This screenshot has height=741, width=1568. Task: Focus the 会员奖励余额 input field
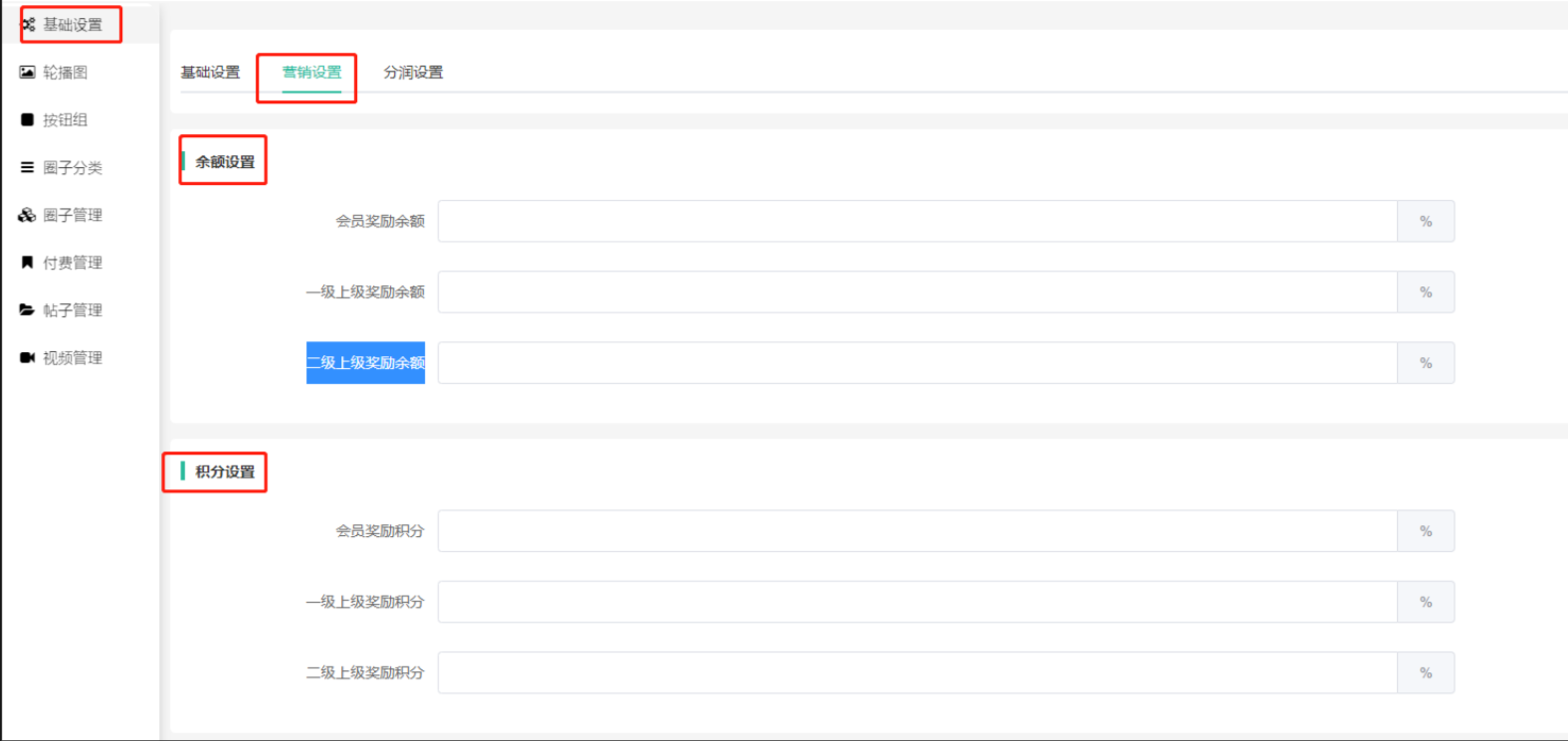916,221
